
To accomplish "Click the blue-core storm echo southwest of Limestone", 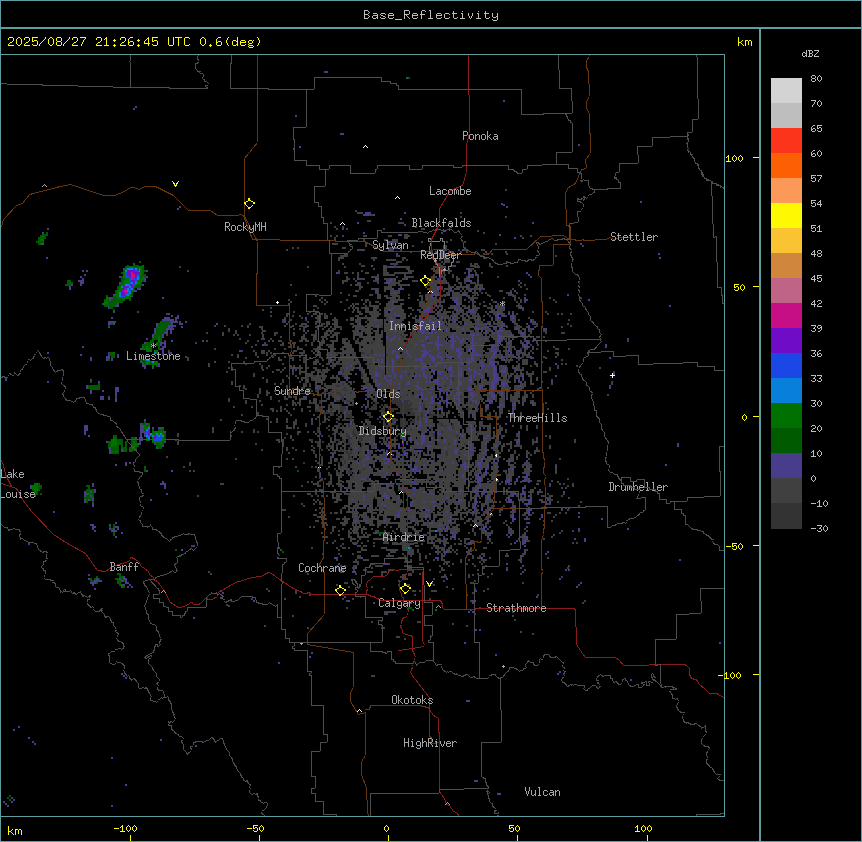I will (154, 434).
